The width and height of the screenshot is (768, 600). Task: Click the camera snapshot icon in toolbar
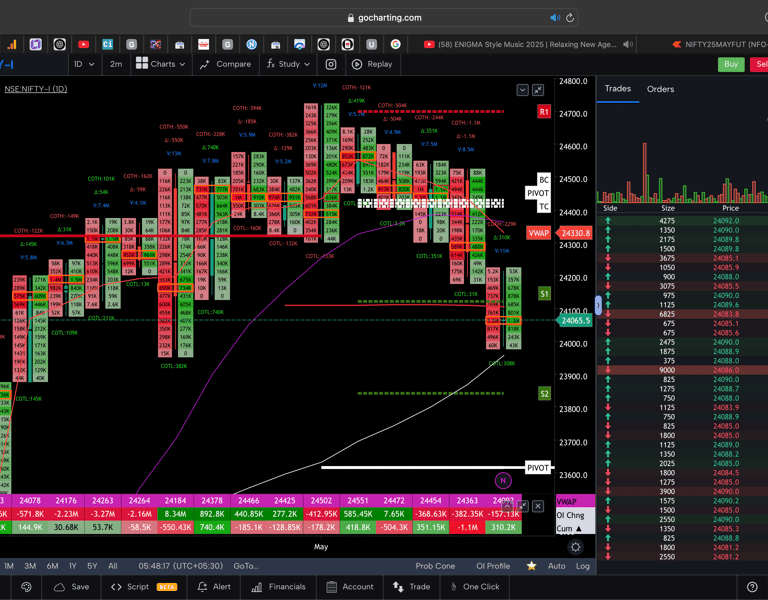coord(331,64)
